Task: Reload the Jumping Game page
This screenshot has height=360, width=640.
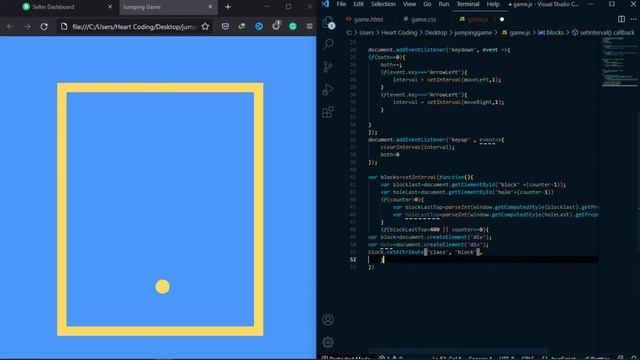Action: click(x=44, y=27)
